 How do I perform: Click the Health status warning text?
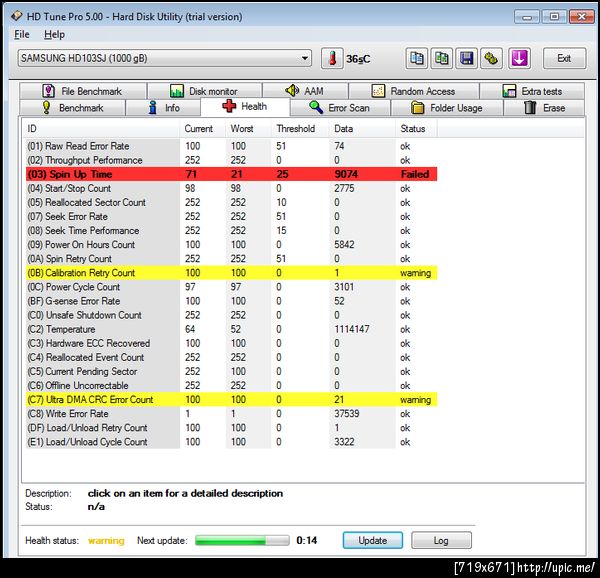(106, 541)
